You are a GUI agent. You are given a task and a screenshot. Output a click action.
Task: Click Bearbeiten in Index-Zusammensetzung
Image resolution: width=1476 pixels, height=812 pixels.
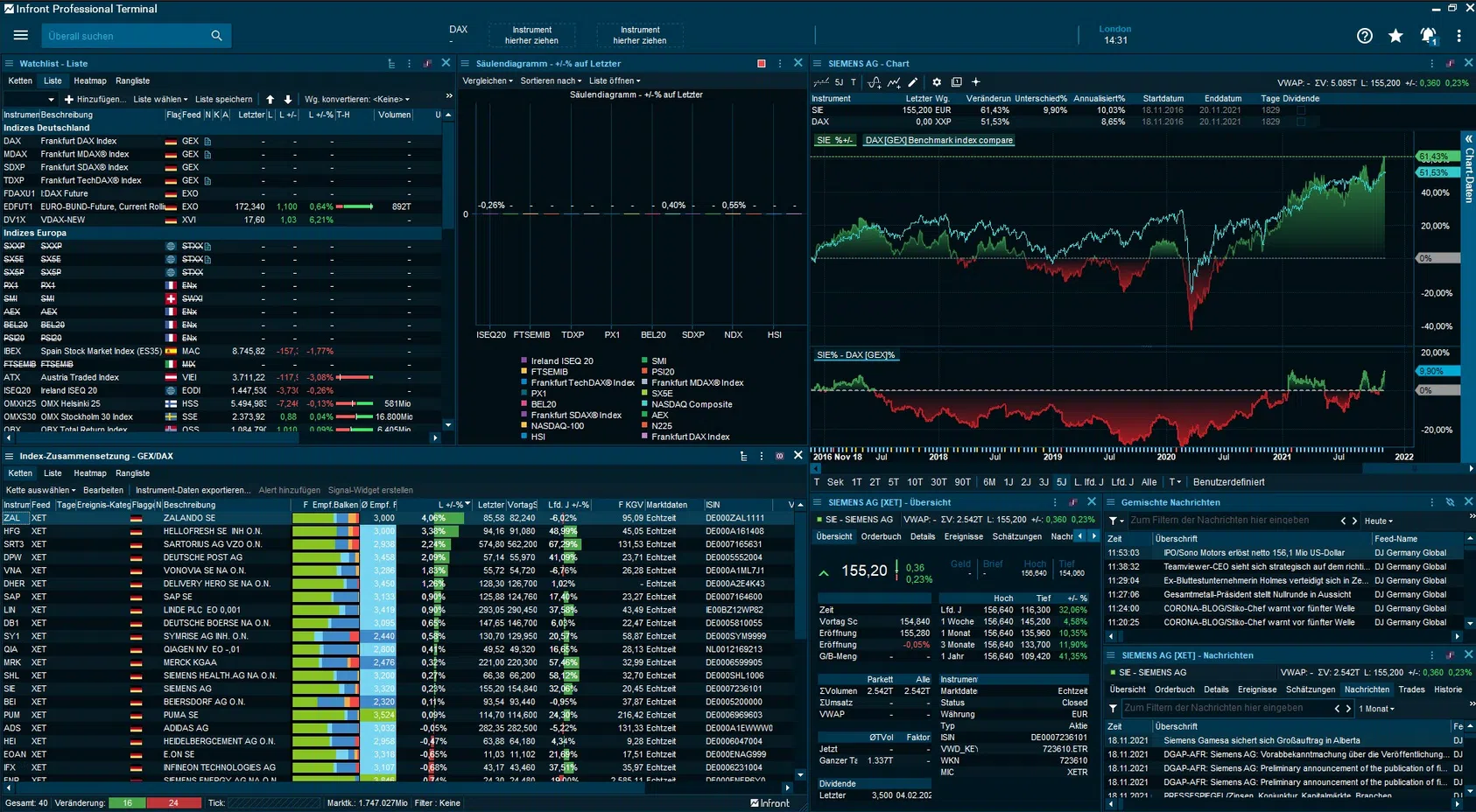(103, 490)
